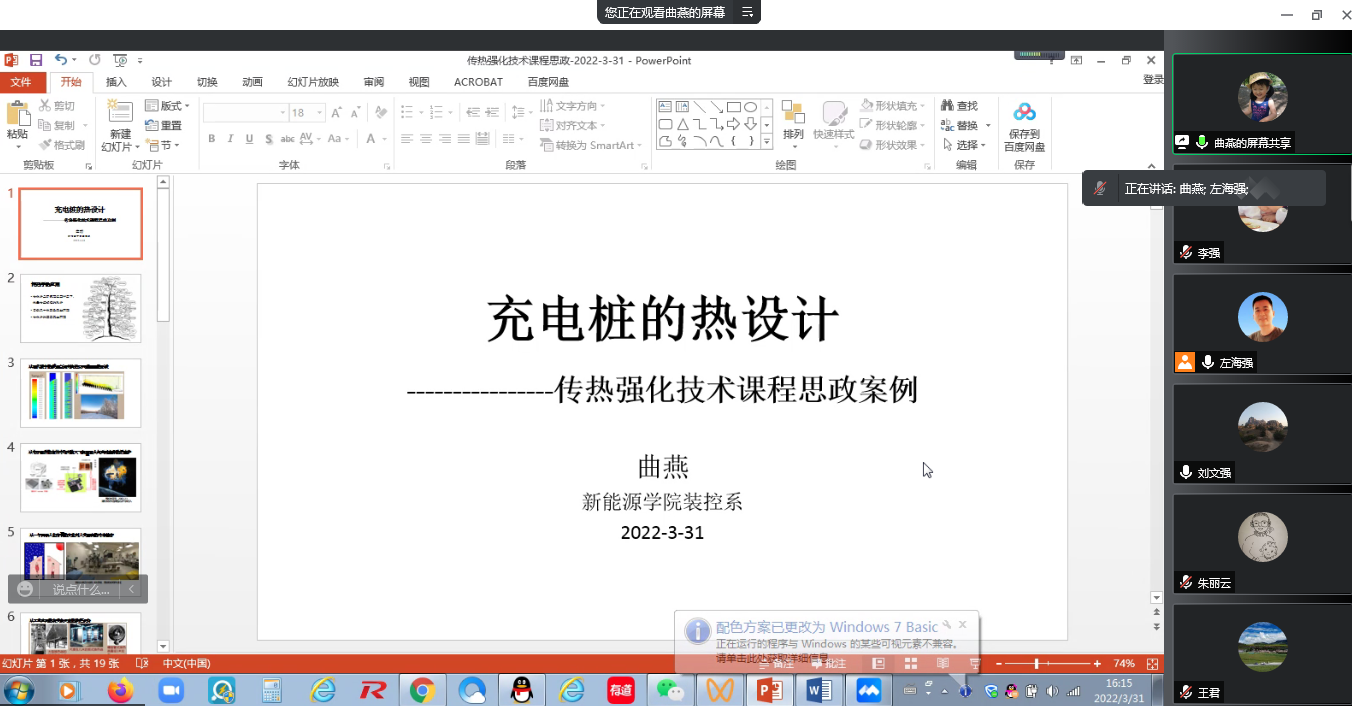
Task: Adjust the zoom slider in status bar
Action: (1037, 664)
